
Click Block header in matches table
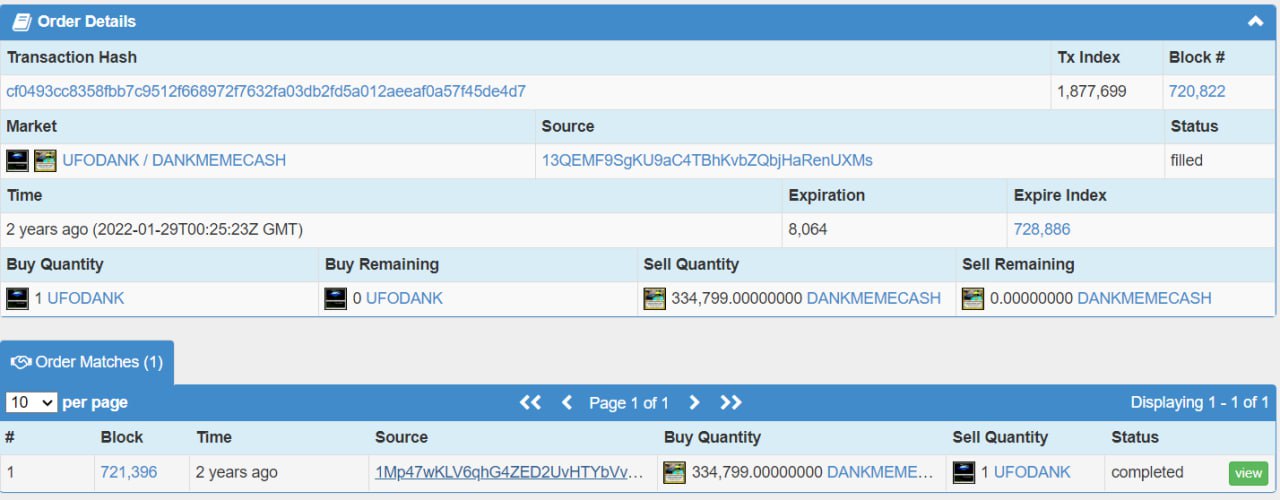click(122, 437)
